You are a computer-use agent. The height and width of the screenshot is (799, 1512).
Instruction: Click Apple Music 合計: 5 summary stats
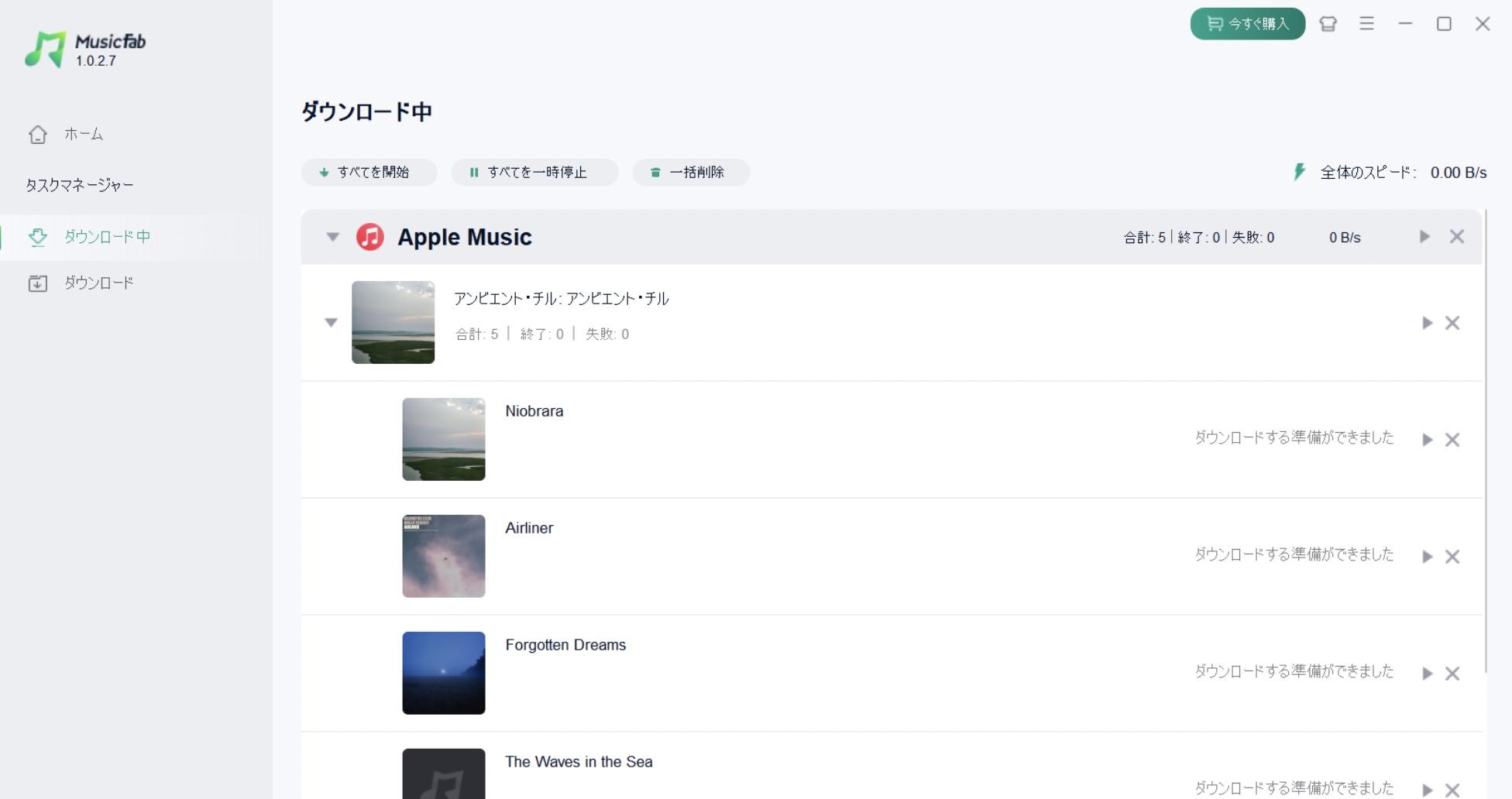pyautogui.click(x=1198, y=238)
